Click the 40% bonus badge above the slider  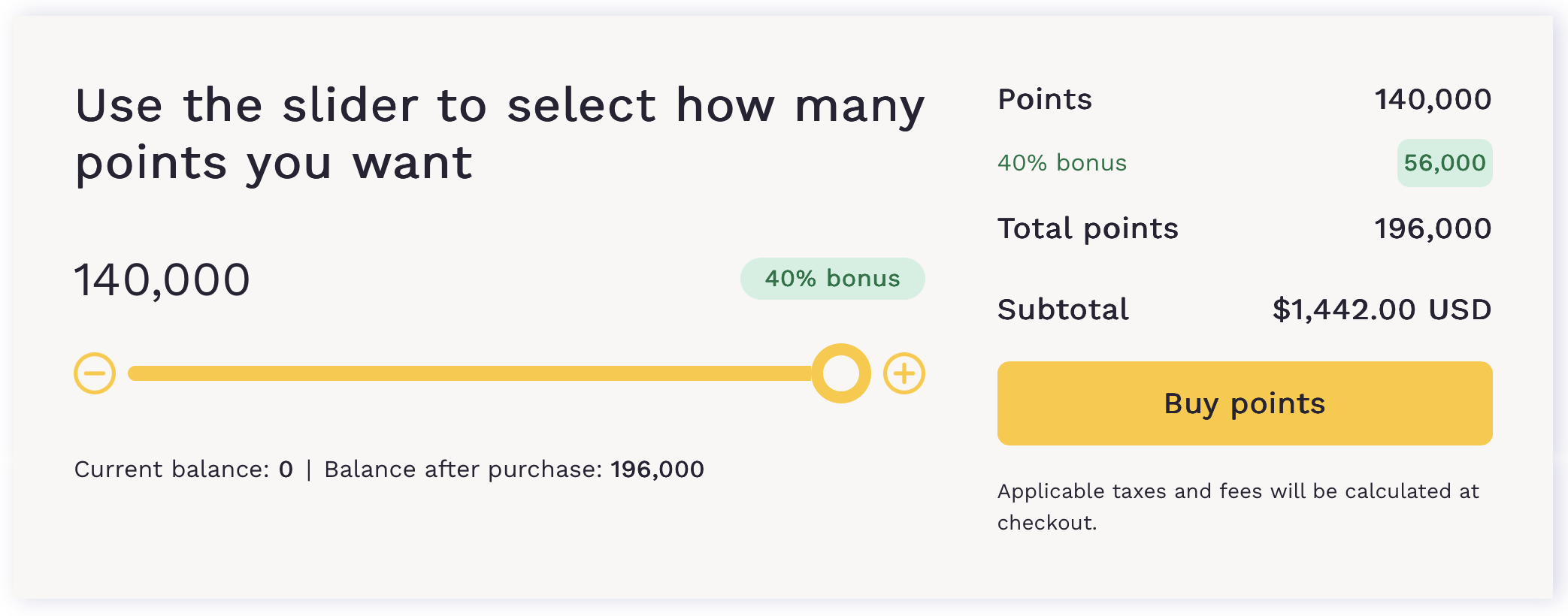tap(832, 279)
